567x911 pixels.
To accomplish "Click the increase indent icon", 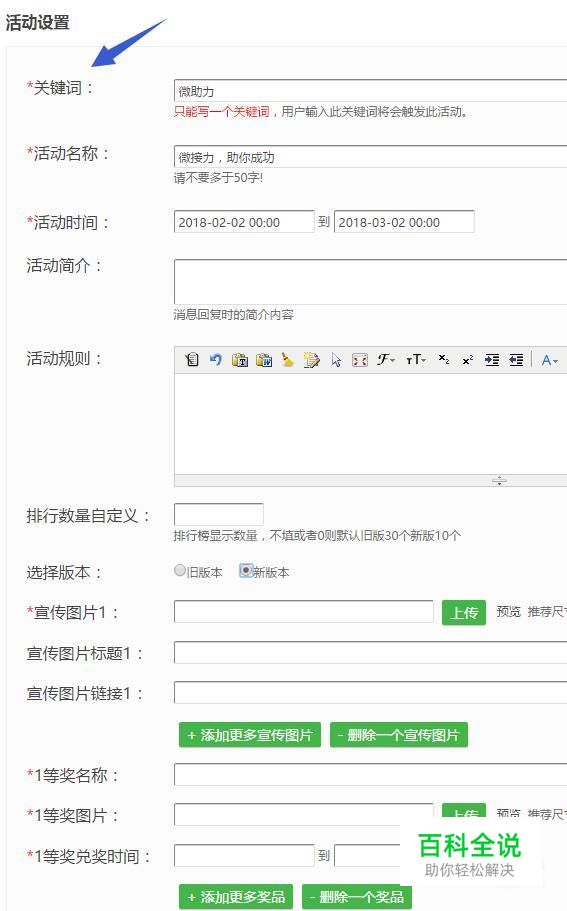I will tap(492, 360).
